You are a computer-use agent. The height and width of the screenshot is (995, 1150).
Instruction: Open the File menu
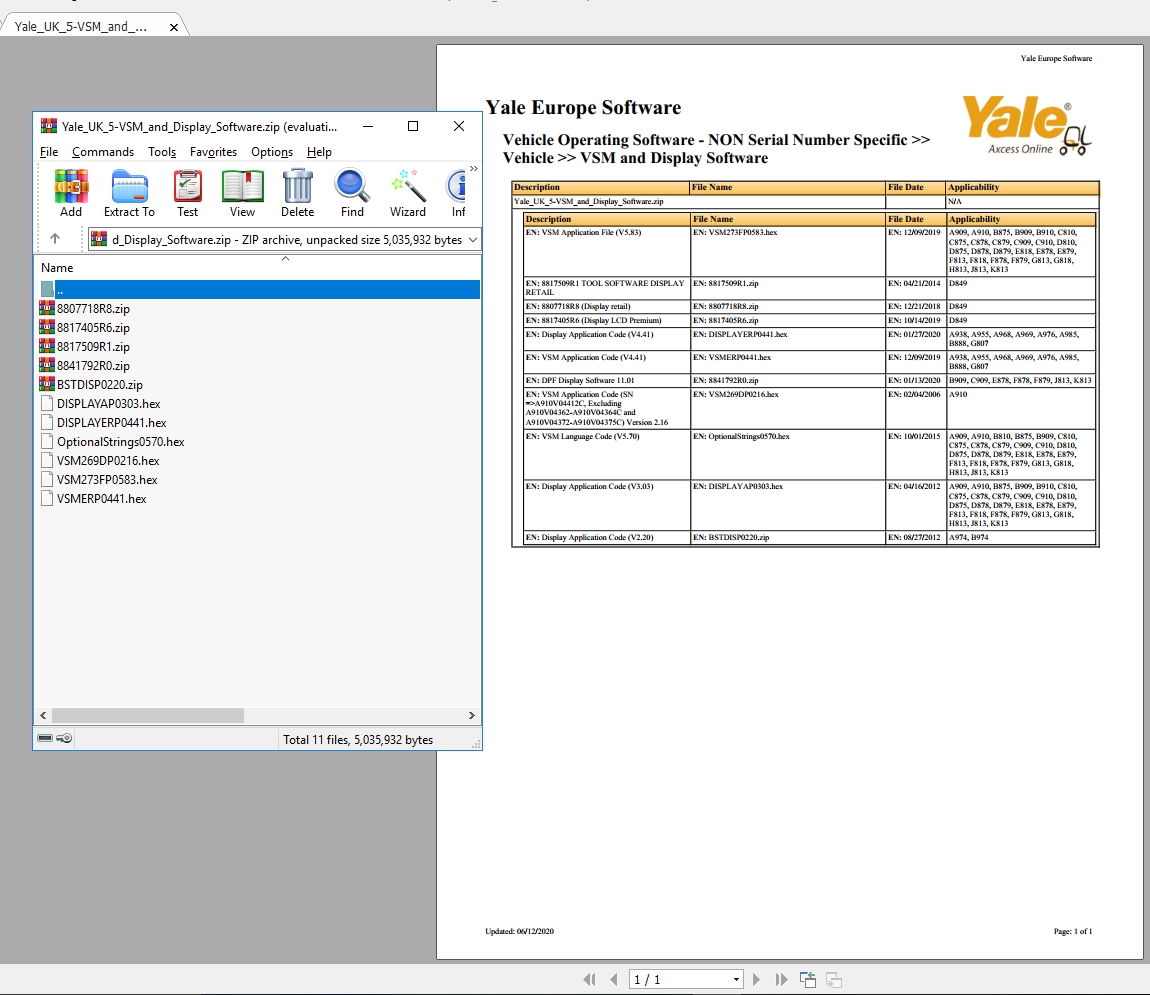point(49,152)
